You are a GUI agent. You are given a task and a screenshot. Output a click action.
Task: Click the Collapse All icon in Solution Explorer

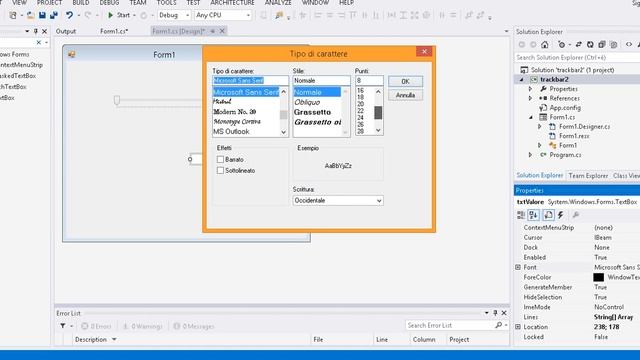click(602, 44)
